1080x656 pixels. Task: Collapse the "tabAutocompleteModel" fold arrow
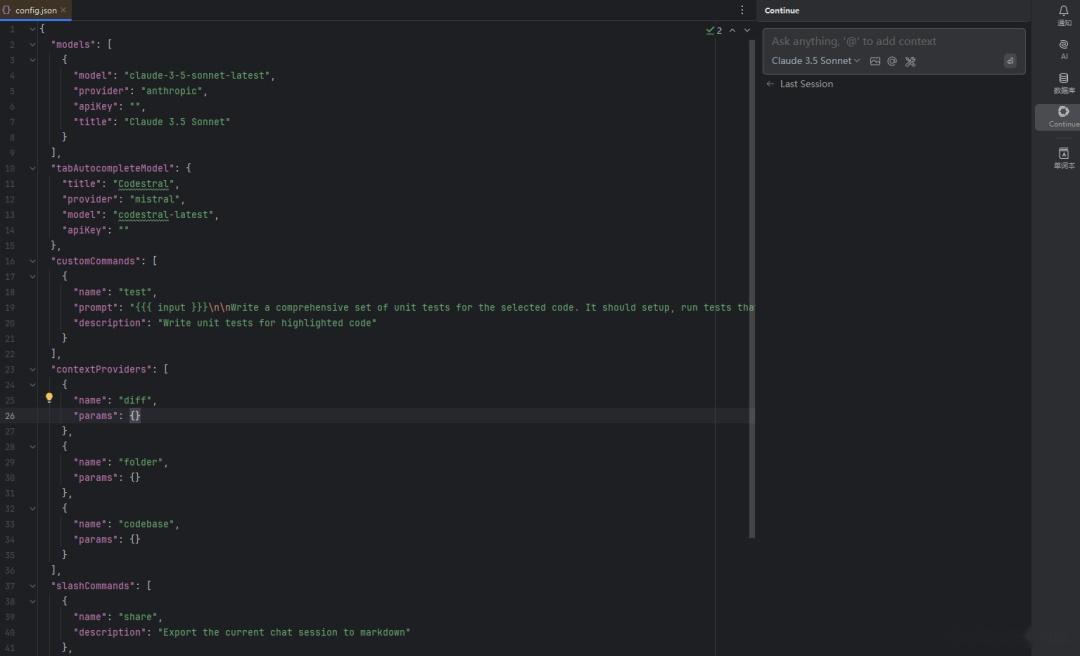pyautogui.click(x=32, y=168)
